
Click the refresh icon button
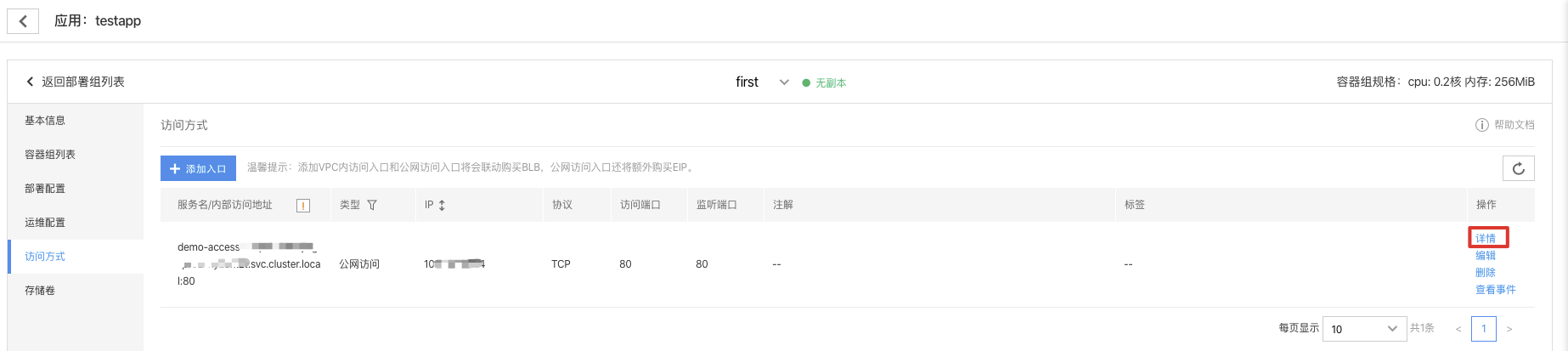(x=1518, y=168)
